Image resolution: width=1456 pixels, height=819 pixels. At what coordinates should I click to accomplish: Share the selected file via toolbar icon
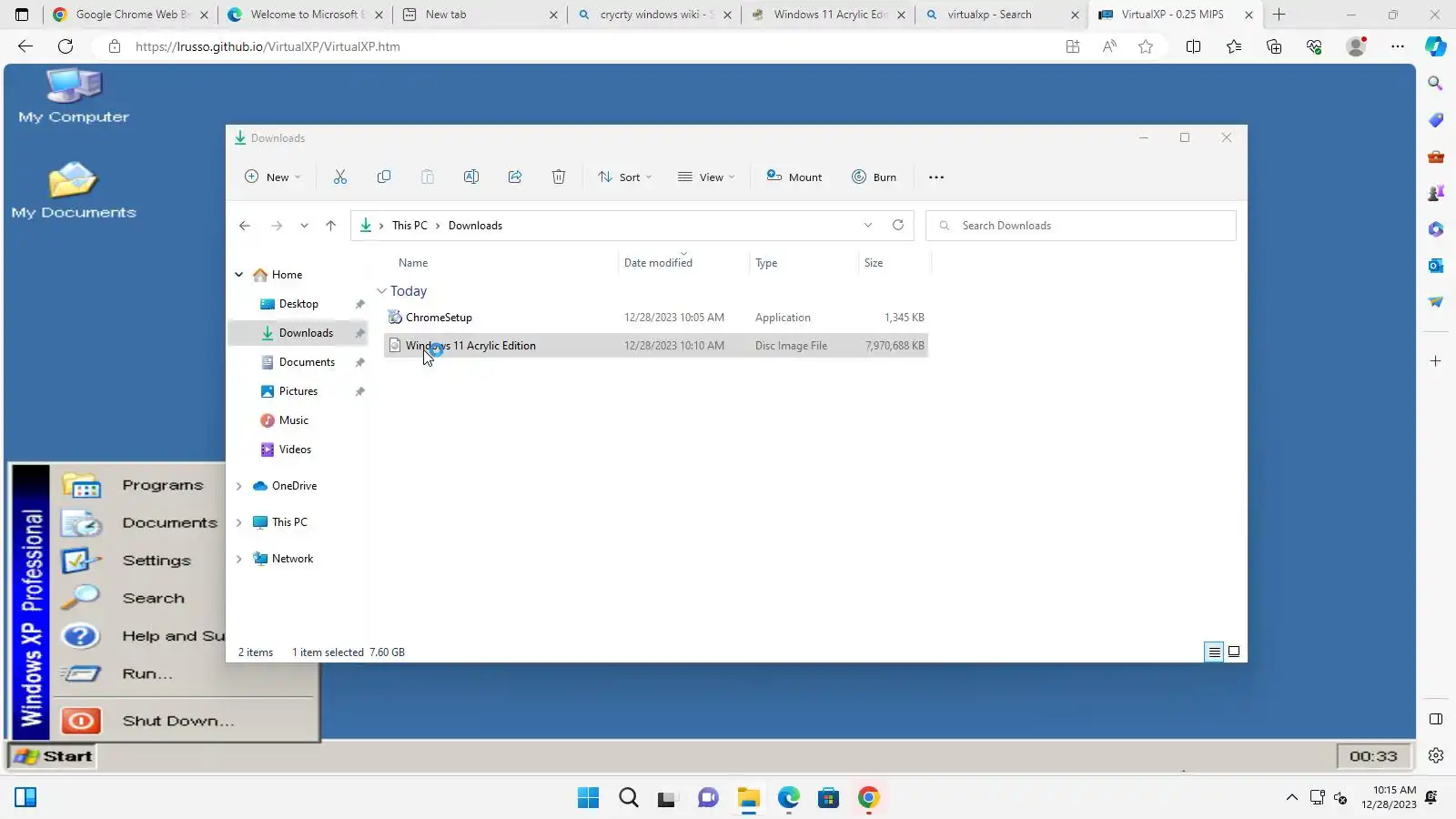coord(515,177)
